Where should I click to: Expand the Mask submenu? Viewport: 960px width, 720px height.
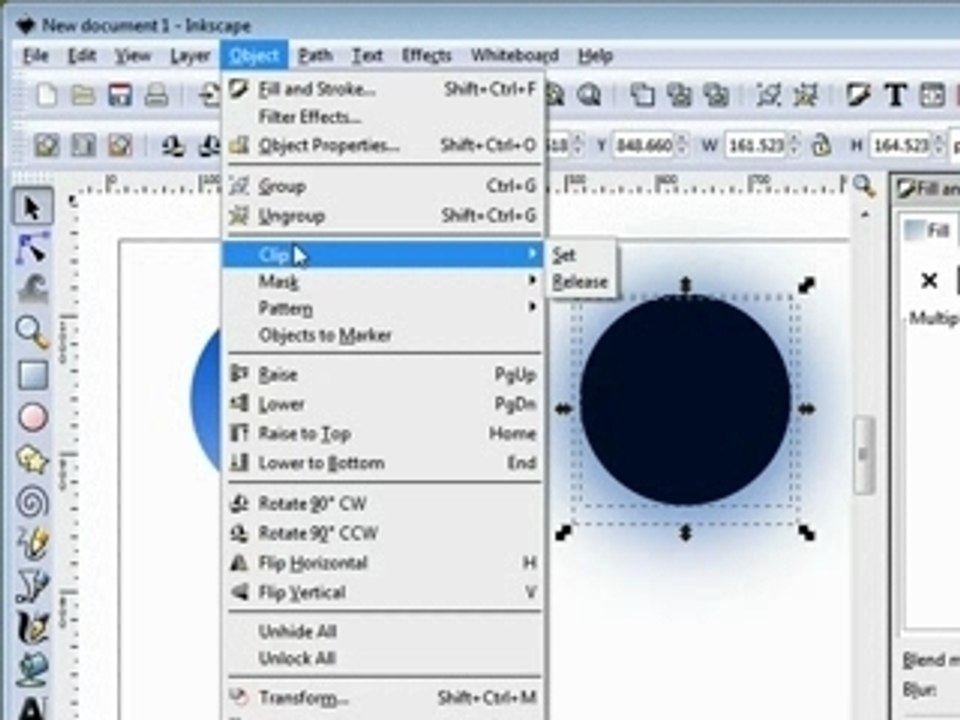(x=383, y=281)
